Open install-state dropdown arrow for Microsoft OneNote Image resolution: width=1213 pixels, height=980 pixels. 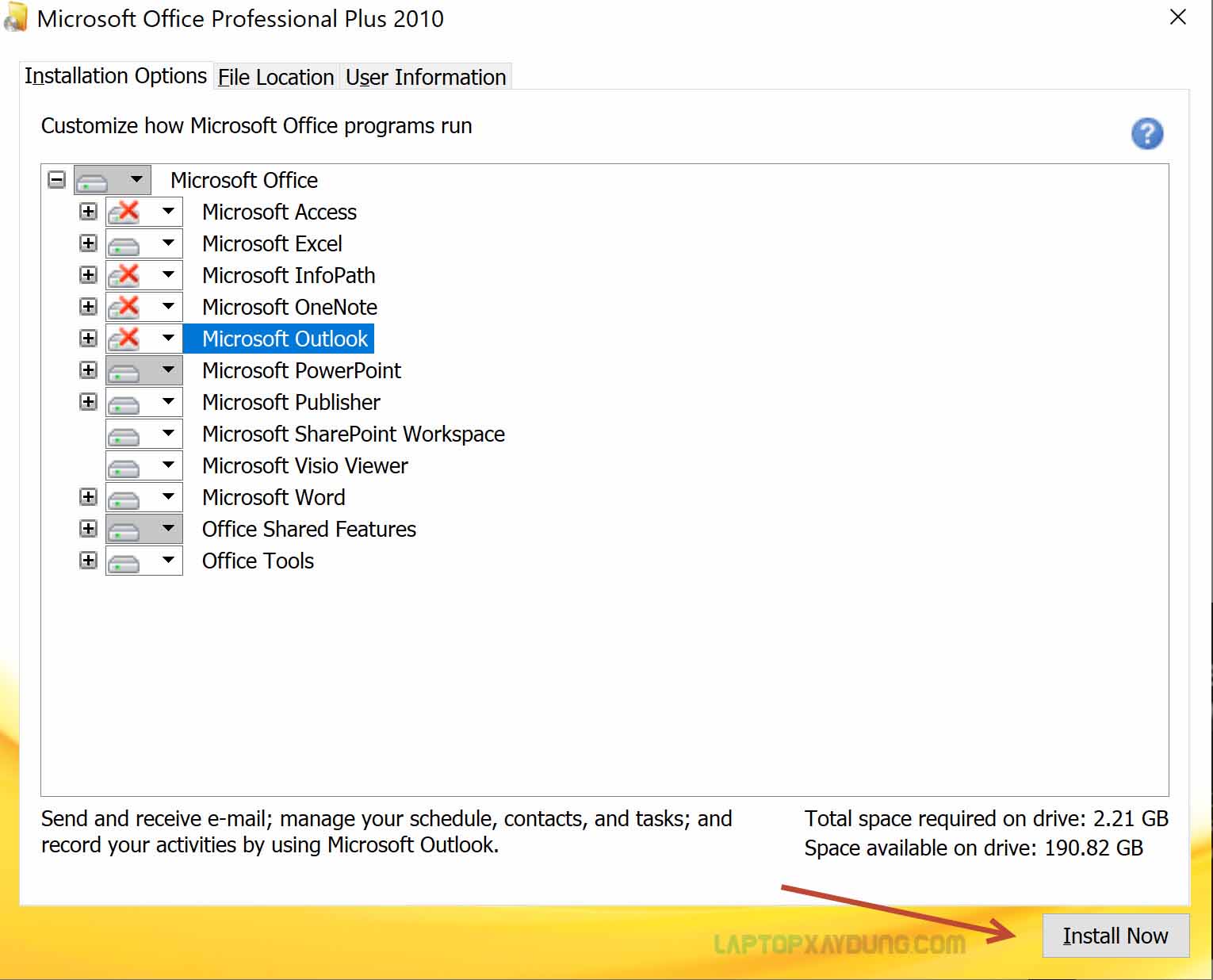pyautogui.click(x=168, y=306)
